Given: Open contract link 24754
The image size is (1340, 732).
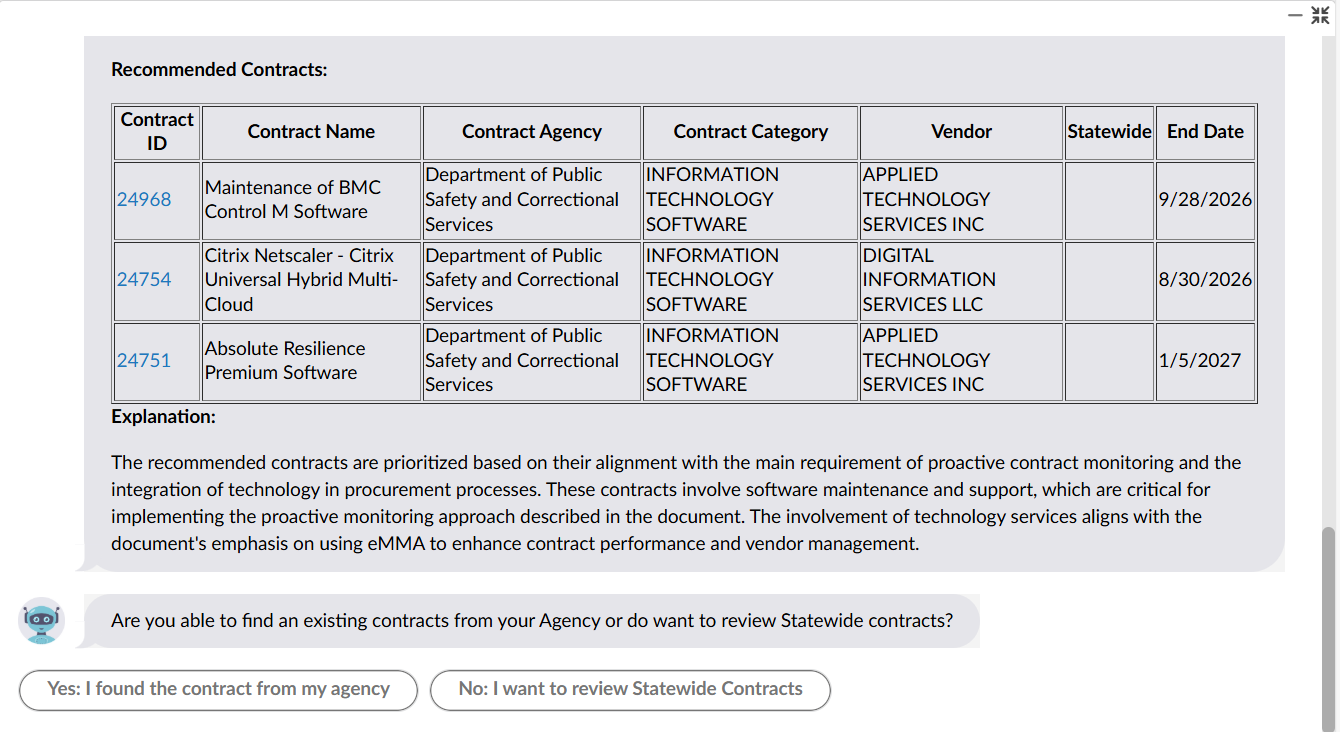Looking at the screenshot, I should tap(143, 280).
